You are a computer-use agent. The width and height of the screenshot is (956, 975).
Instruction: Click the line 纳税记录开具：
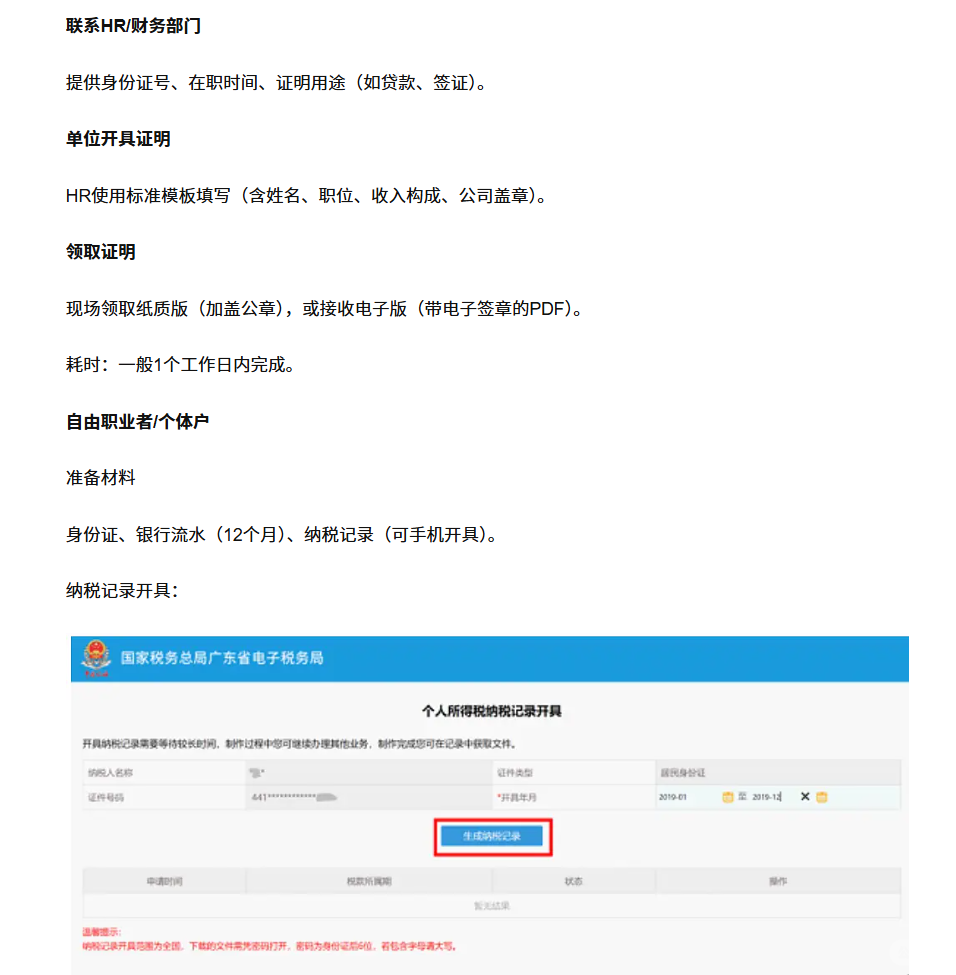122,591
